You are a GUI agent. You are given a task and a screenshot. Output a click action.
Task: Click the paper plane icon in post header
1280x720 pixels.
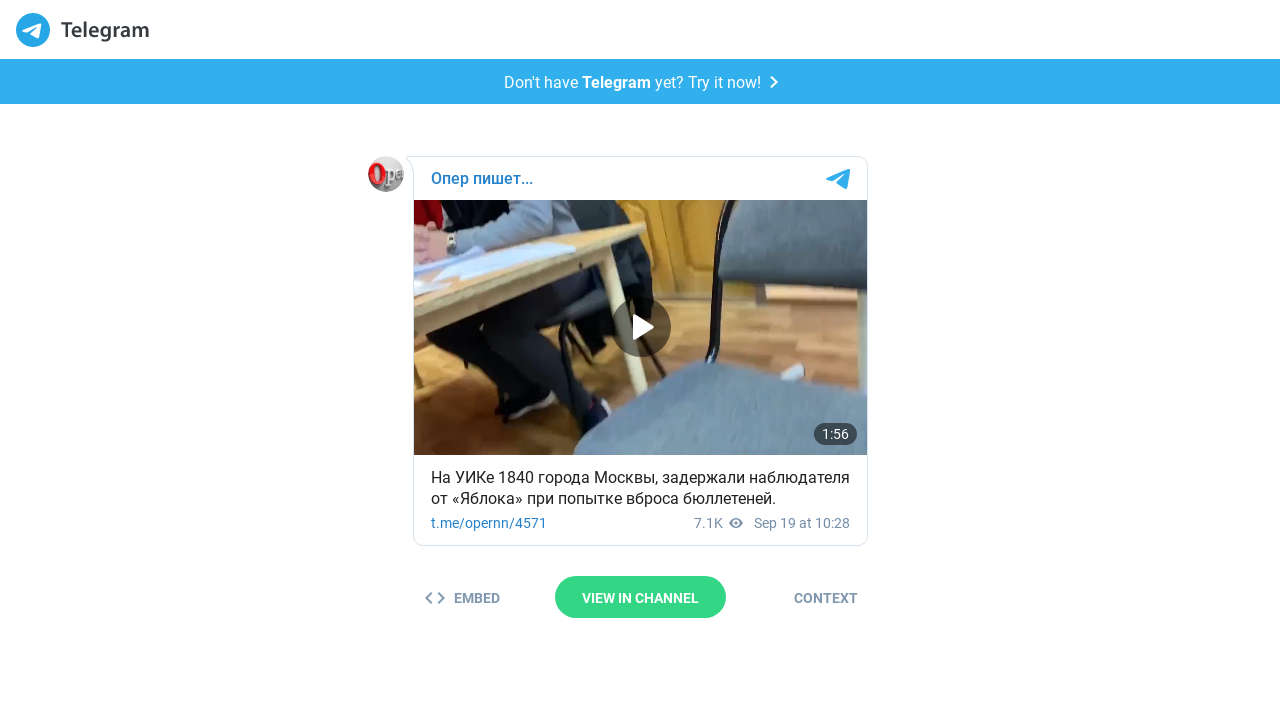838,179
